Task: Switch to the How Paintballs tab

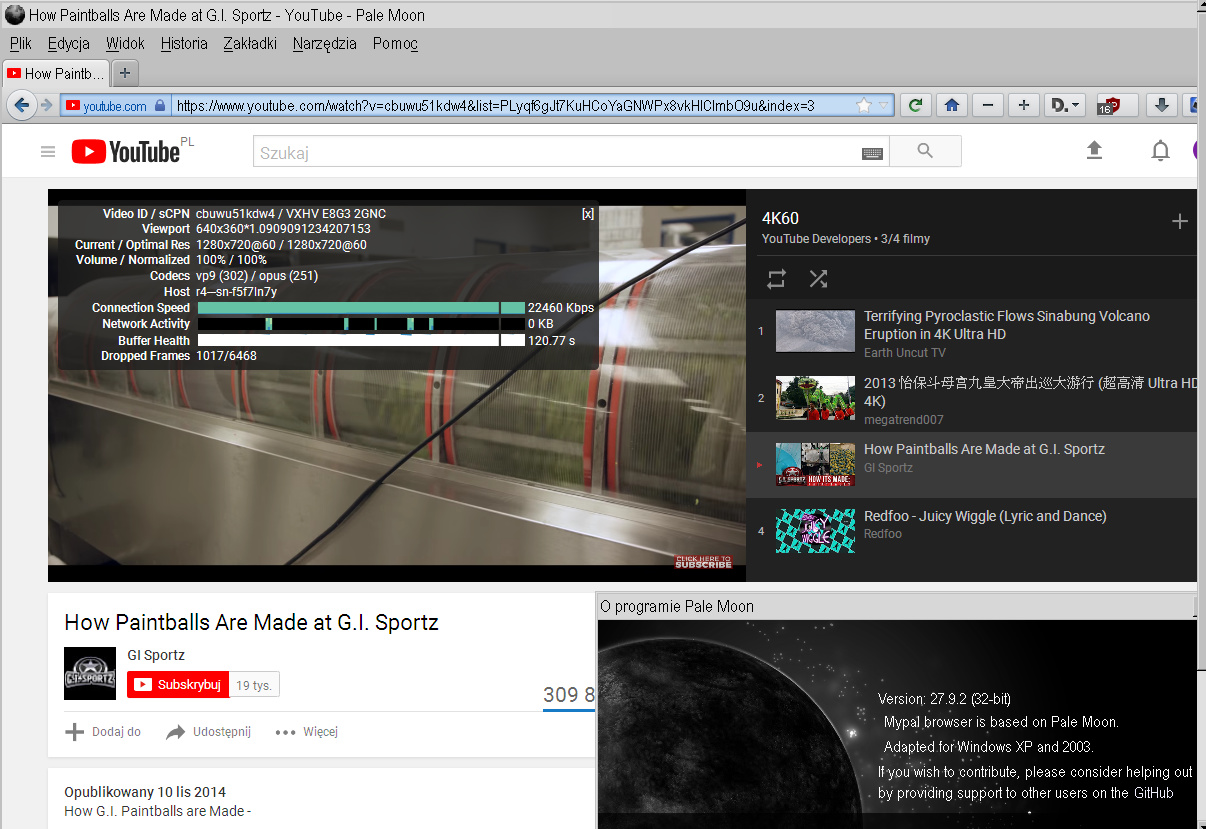Action: pos(56,73)
